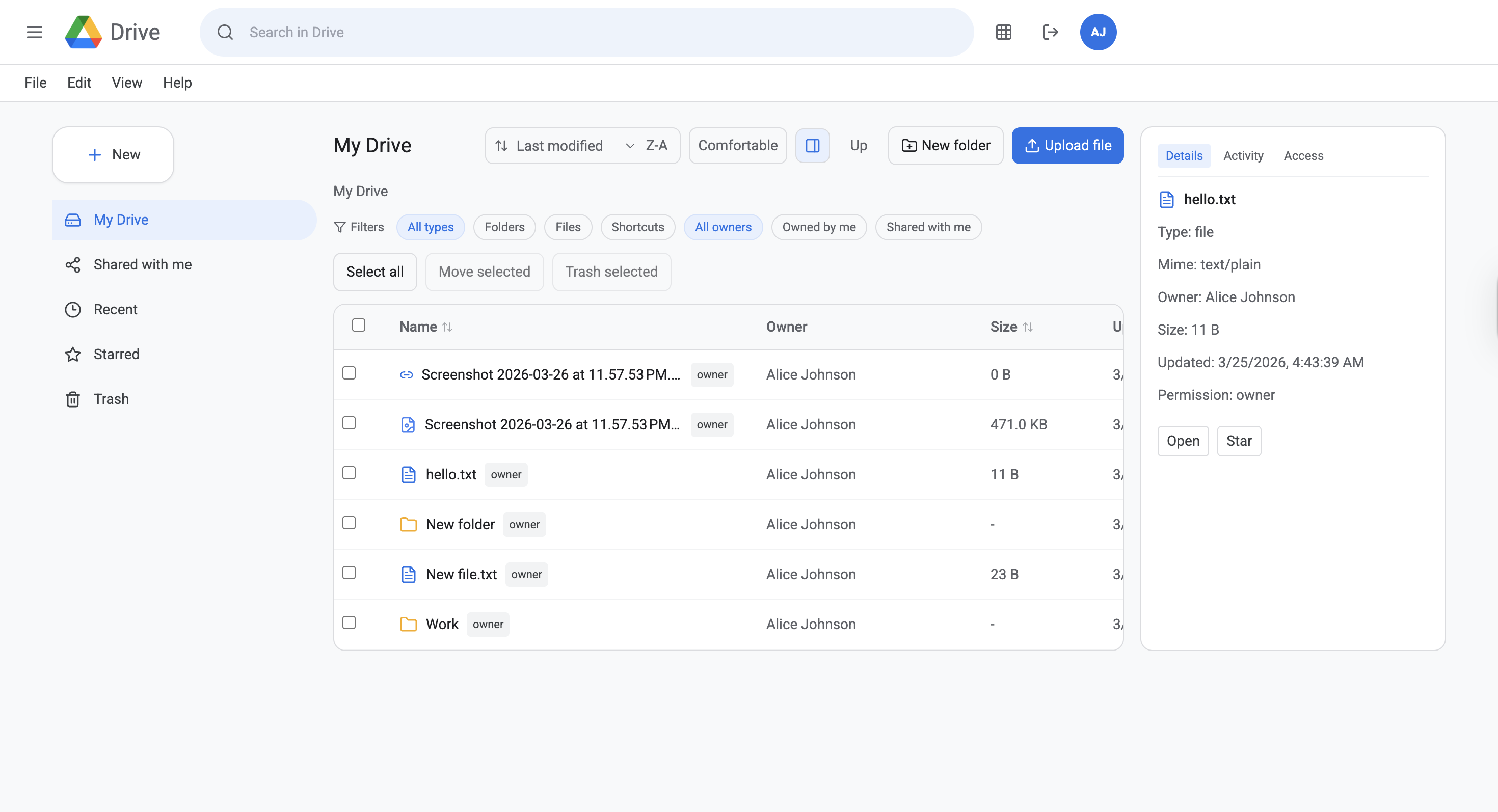Screen dimensions: 1498x812
Task: Click the sort direction arrows icon beside Last modified
Action: 501,146
